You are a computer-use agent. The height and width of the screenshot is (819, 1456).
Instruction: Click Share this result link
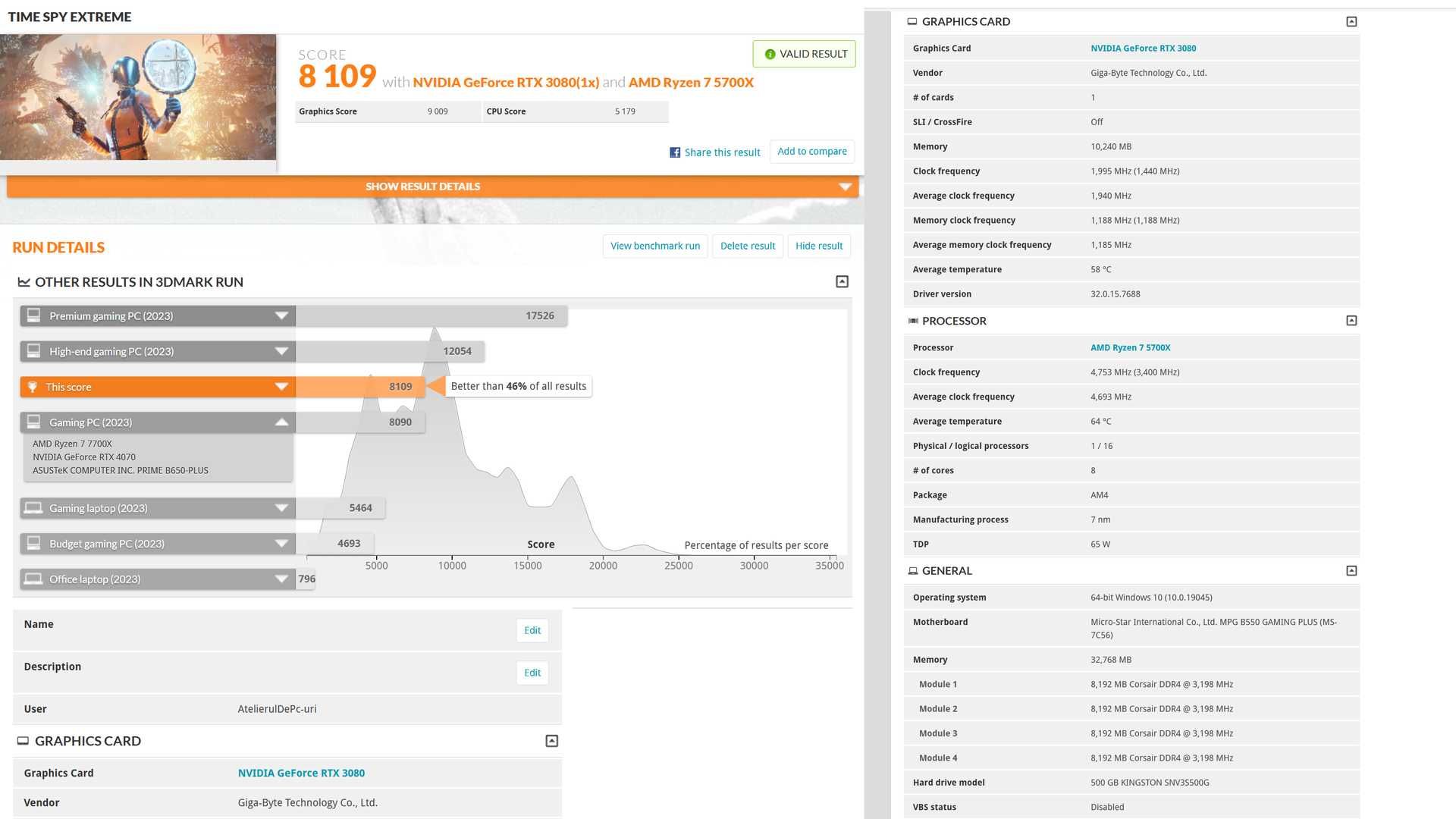click(x=722, y=152)
